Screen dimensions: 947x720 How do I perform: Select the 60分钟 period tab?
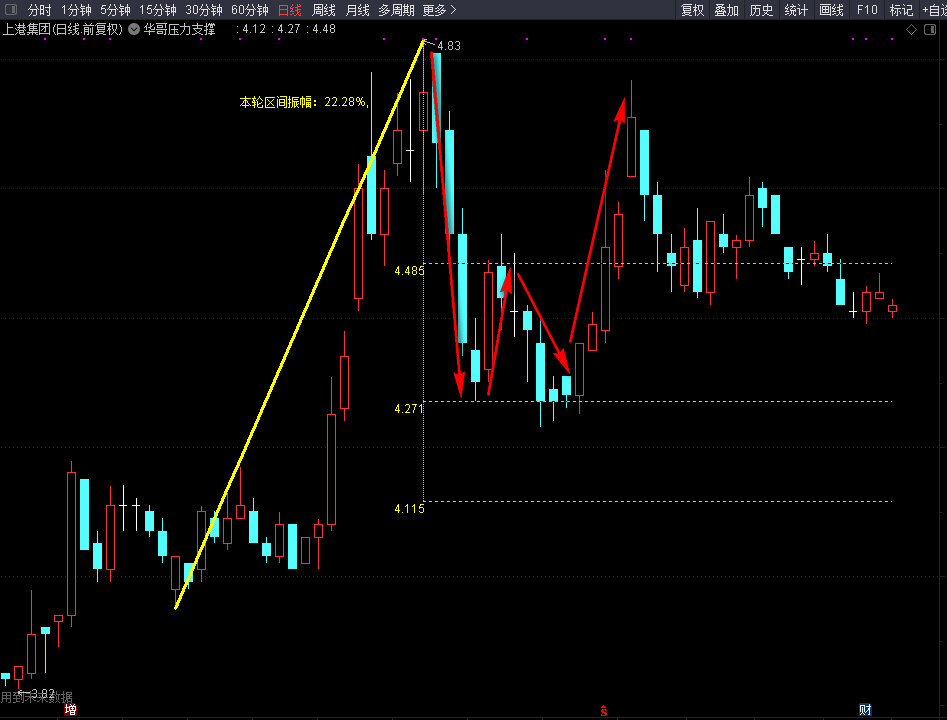pyautogui.click(x=249, y=10)
